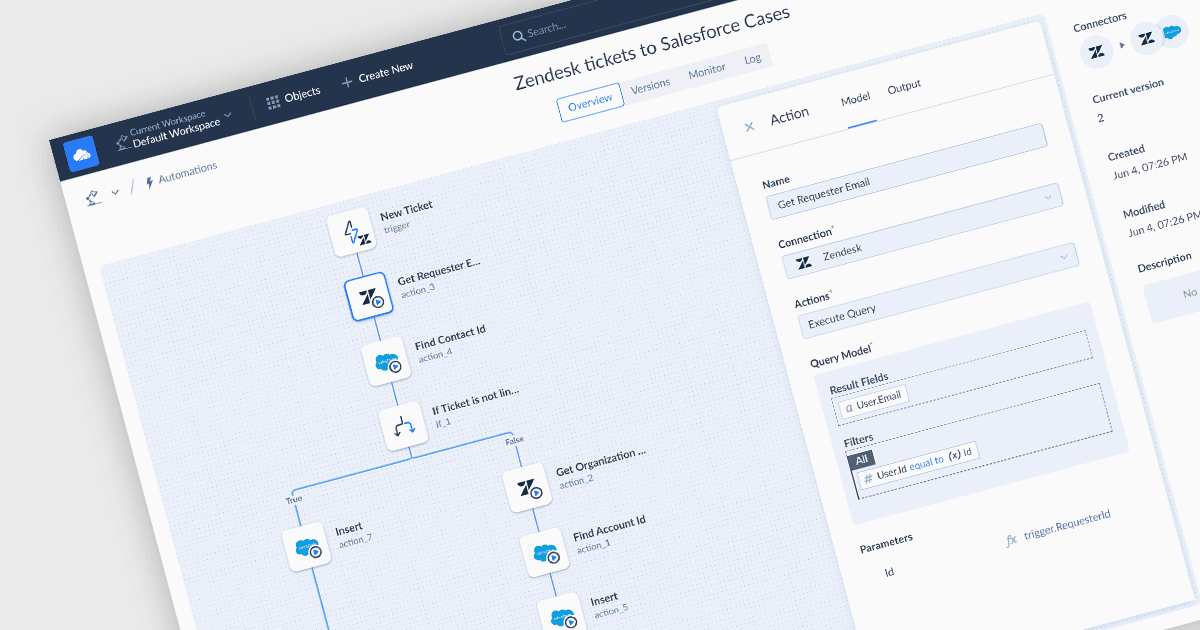Select the Get Requester Email Zendesk node

coord(371,297)
